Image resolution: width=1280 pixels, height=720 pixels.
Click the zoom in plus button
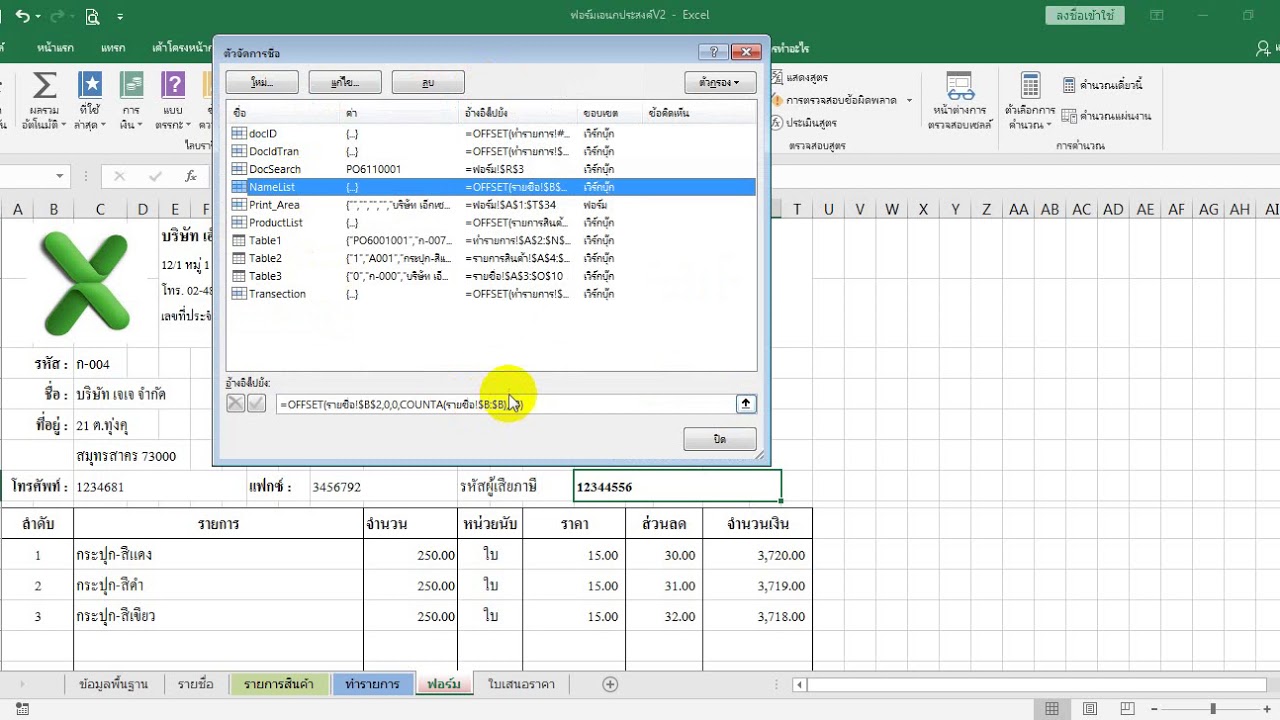pyautogui.click(x=1269, y=709)
